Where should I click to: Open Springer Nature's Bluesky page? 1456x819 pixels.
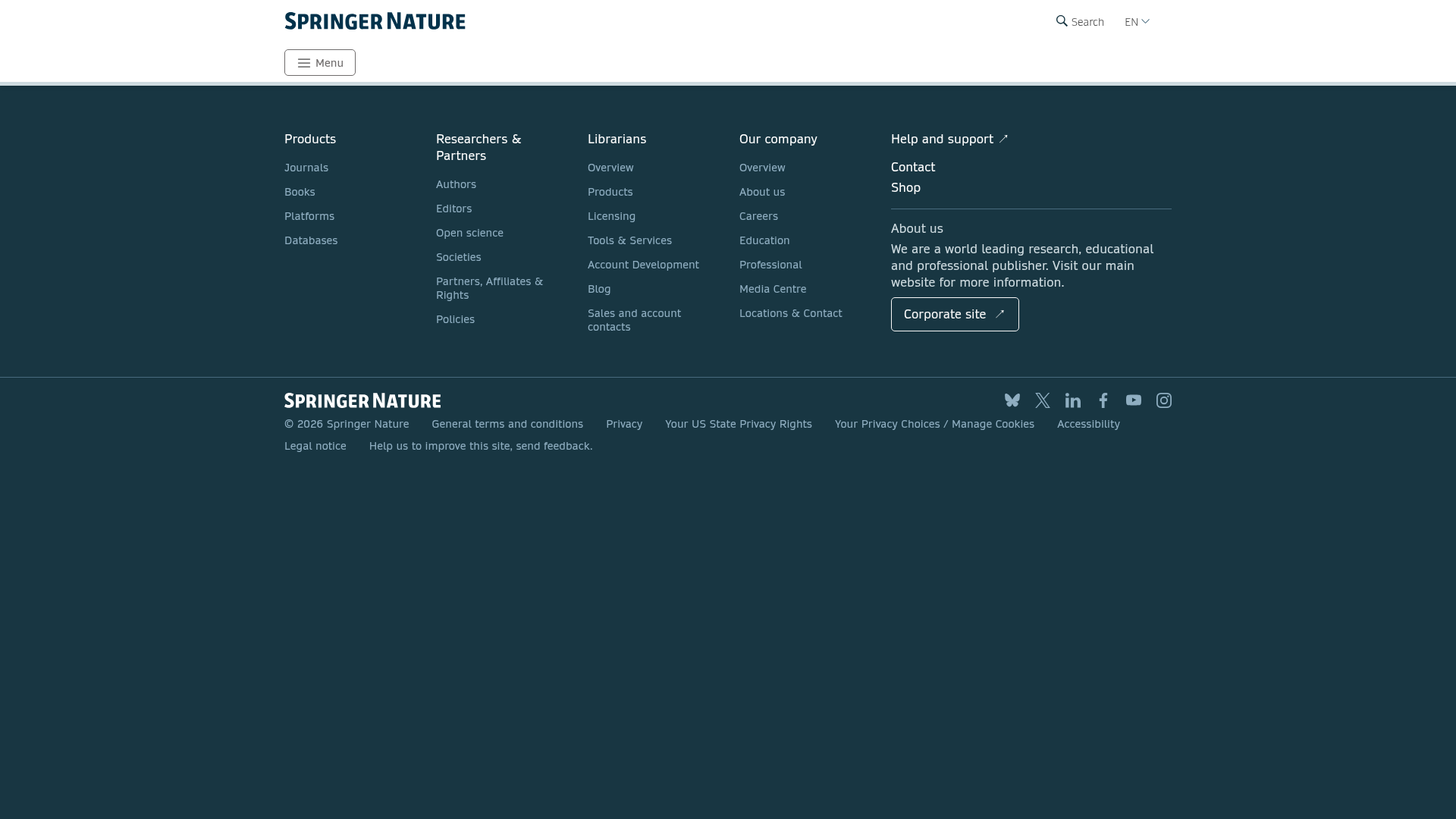(x=1012, y=400)
